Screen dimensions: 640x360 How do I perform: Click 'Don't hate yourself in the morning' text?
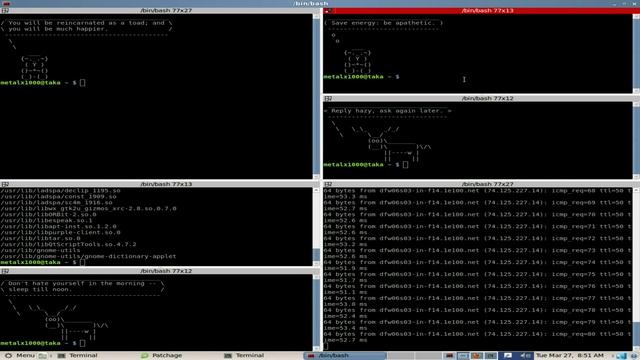point(76,283)
